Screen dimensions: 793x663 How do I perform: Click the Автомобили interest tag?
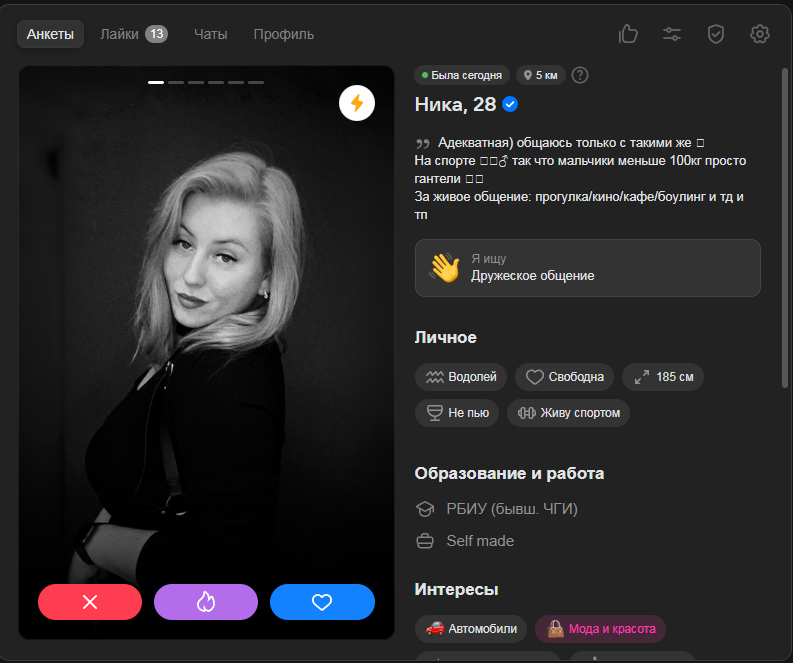[x=470, y=629]
